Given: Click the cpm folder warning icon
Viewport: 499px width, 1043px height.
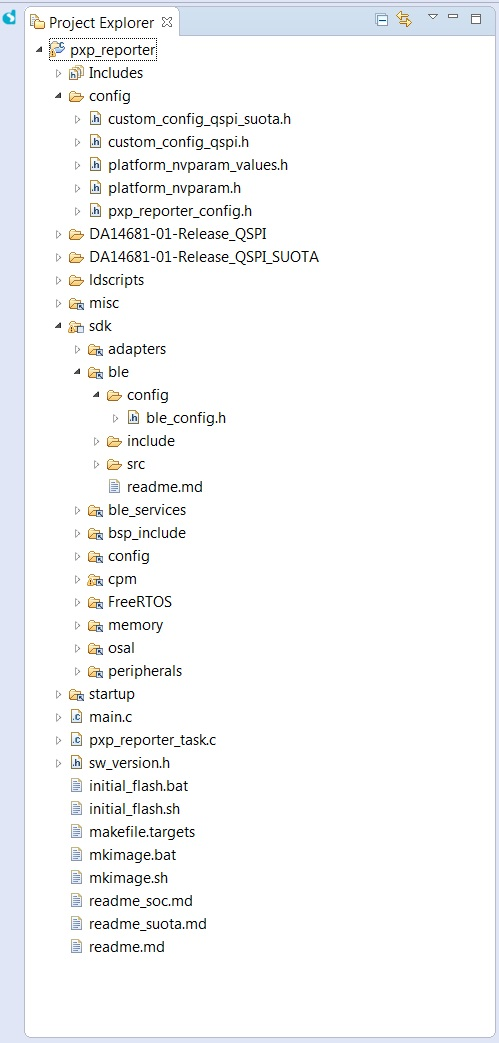Looking at the screenshot, I should (96, 579).
